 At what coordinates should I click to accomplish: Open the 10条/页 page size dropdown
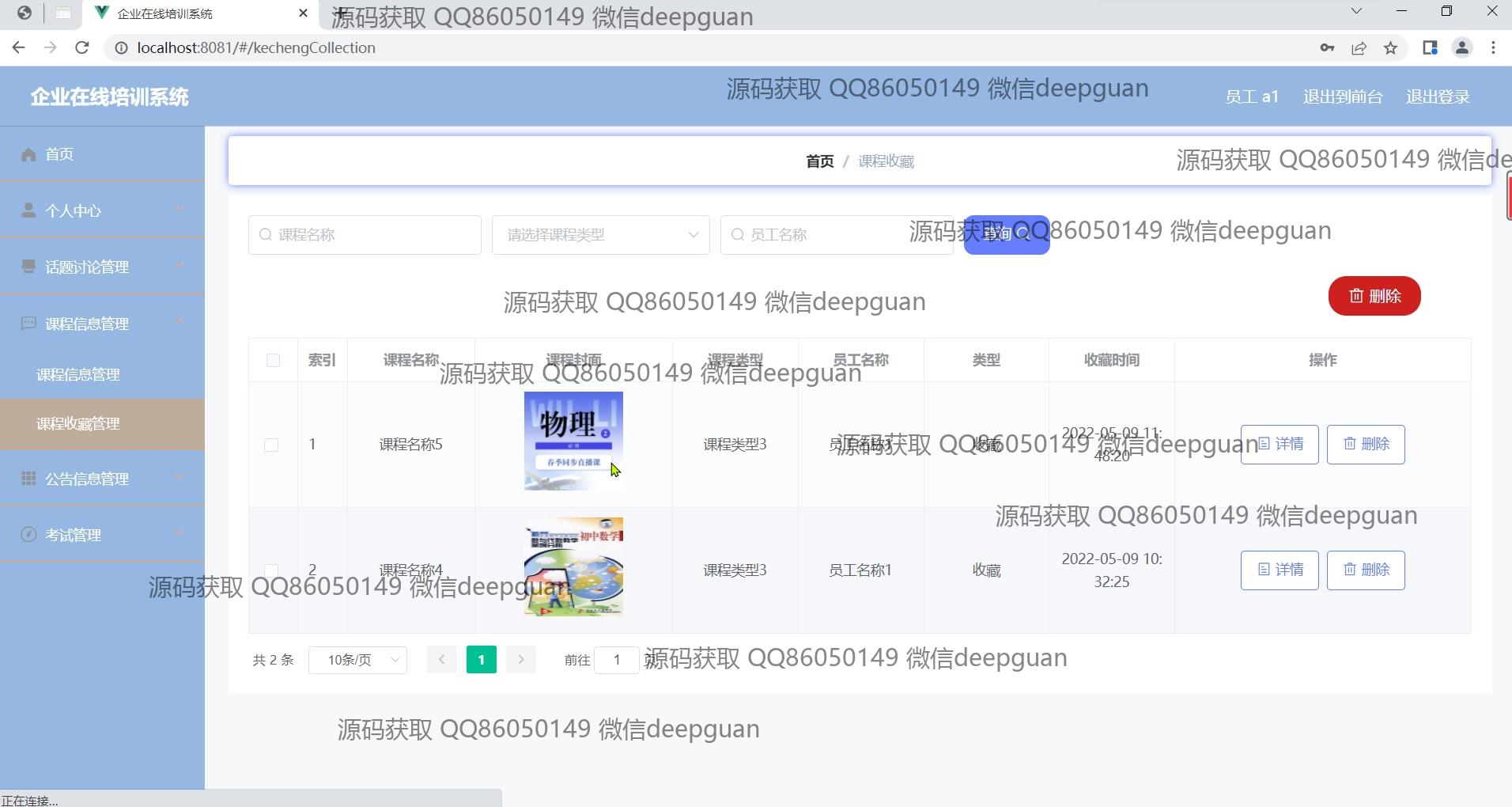(x=357, y=660)
